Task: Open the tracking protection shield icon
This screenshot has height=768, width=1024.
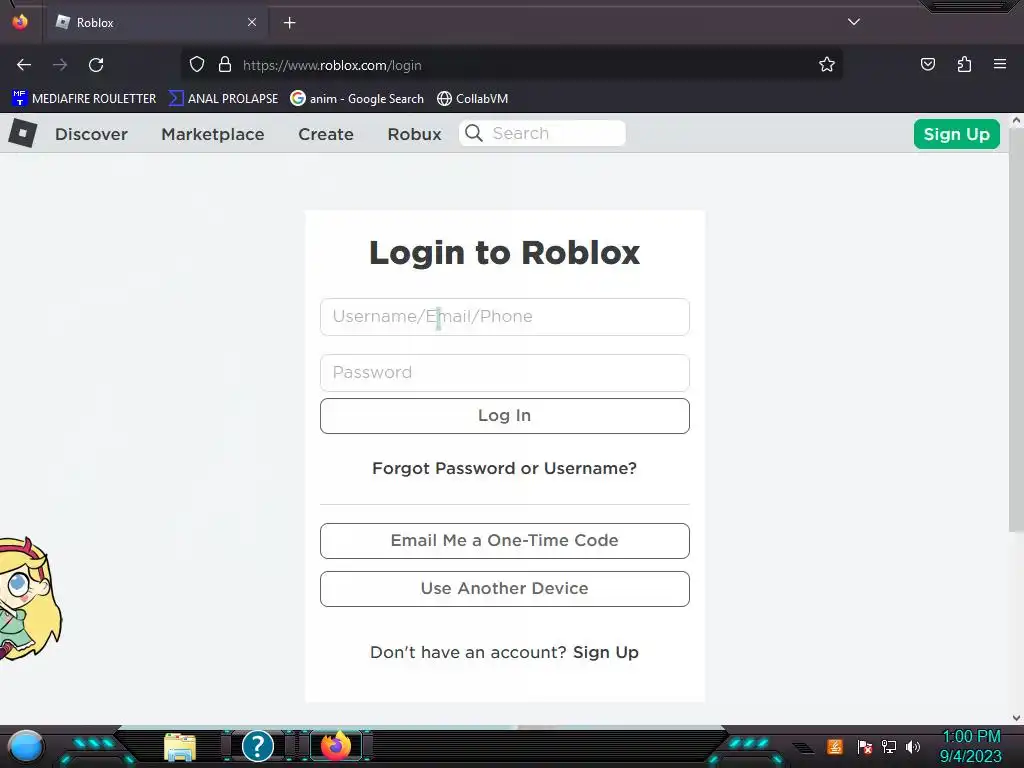Action: (197, 65)
